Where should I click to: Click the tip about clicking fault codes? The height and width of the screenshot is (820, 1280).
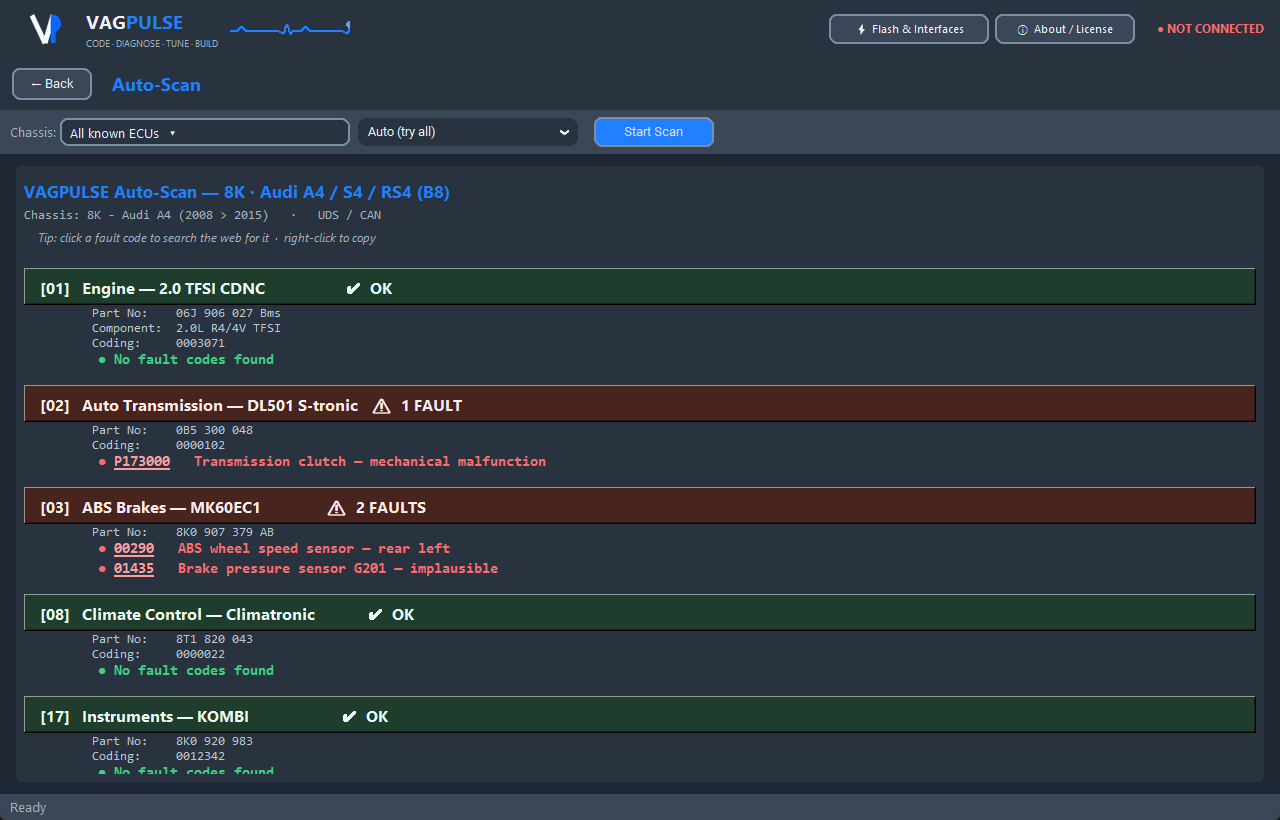click(207, 238)
